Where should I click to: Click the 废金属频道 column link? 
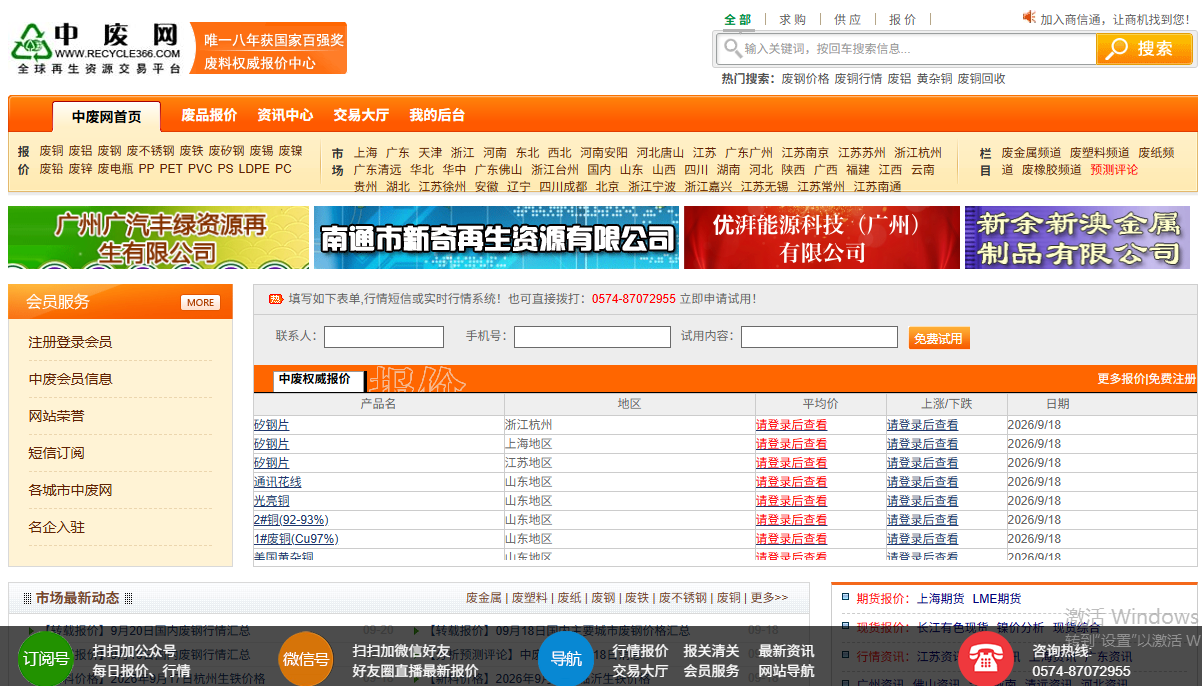pos(1031,153)
